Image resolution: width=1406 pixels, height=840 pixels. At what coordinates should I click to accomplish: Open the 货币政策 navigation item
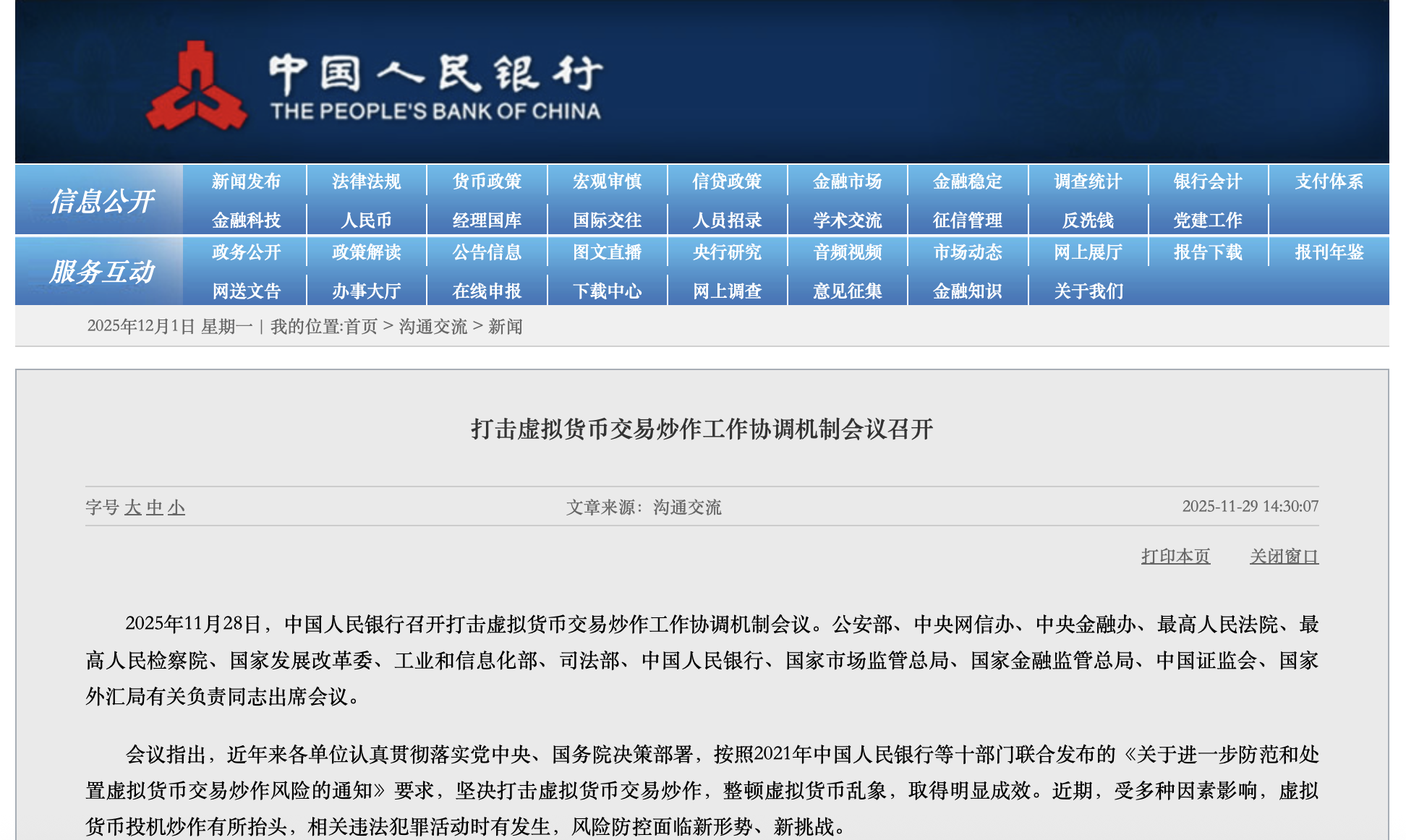[487, 181]
